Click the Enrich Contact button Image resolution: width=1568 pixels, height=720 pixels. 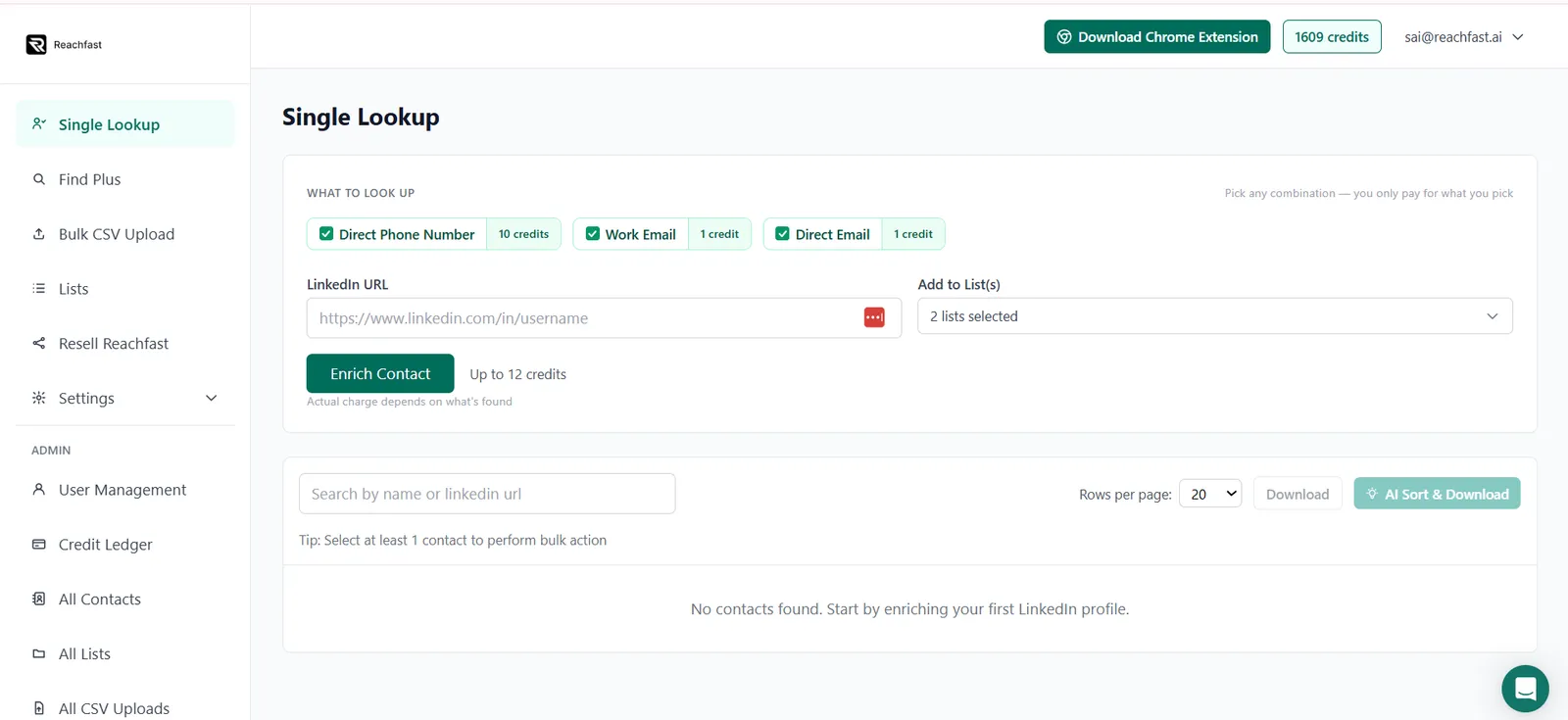380,373
